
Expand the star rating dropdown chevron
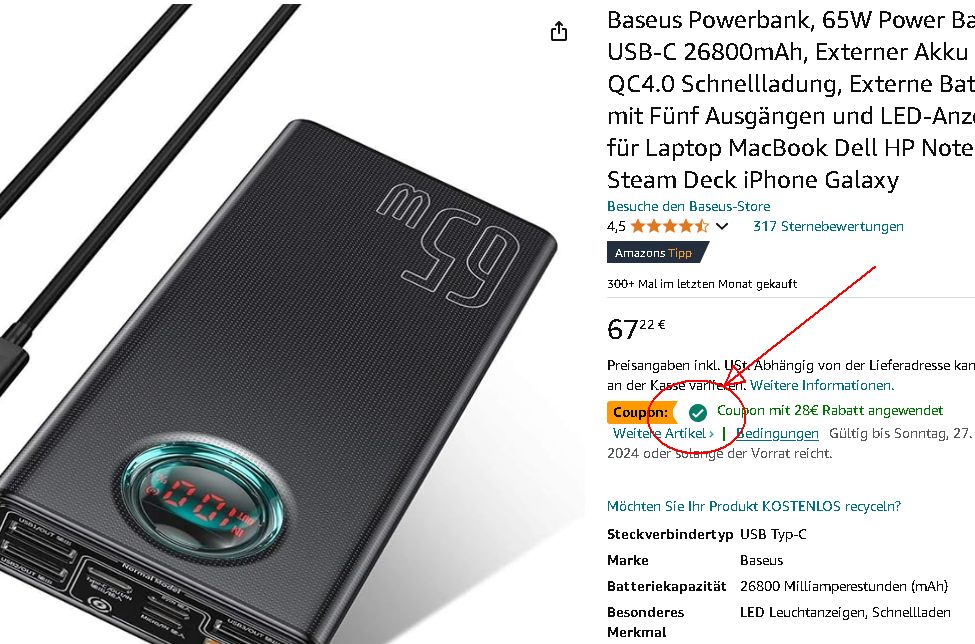pyautogui.click(x=722, y=226)
